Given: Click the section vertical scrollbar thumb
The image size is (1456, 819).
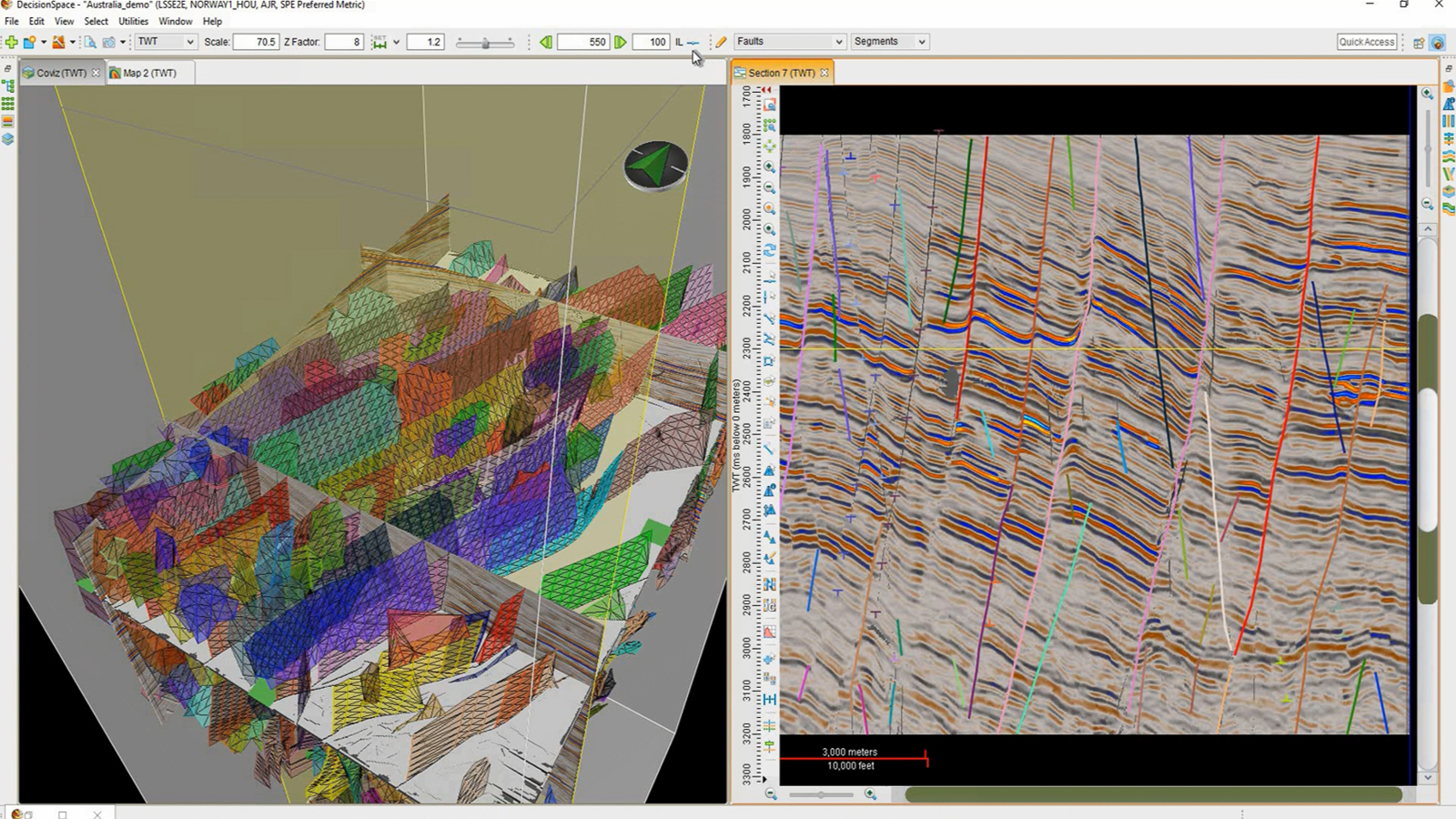Looking at the screenshot, I should click(x=1429, y=459).
